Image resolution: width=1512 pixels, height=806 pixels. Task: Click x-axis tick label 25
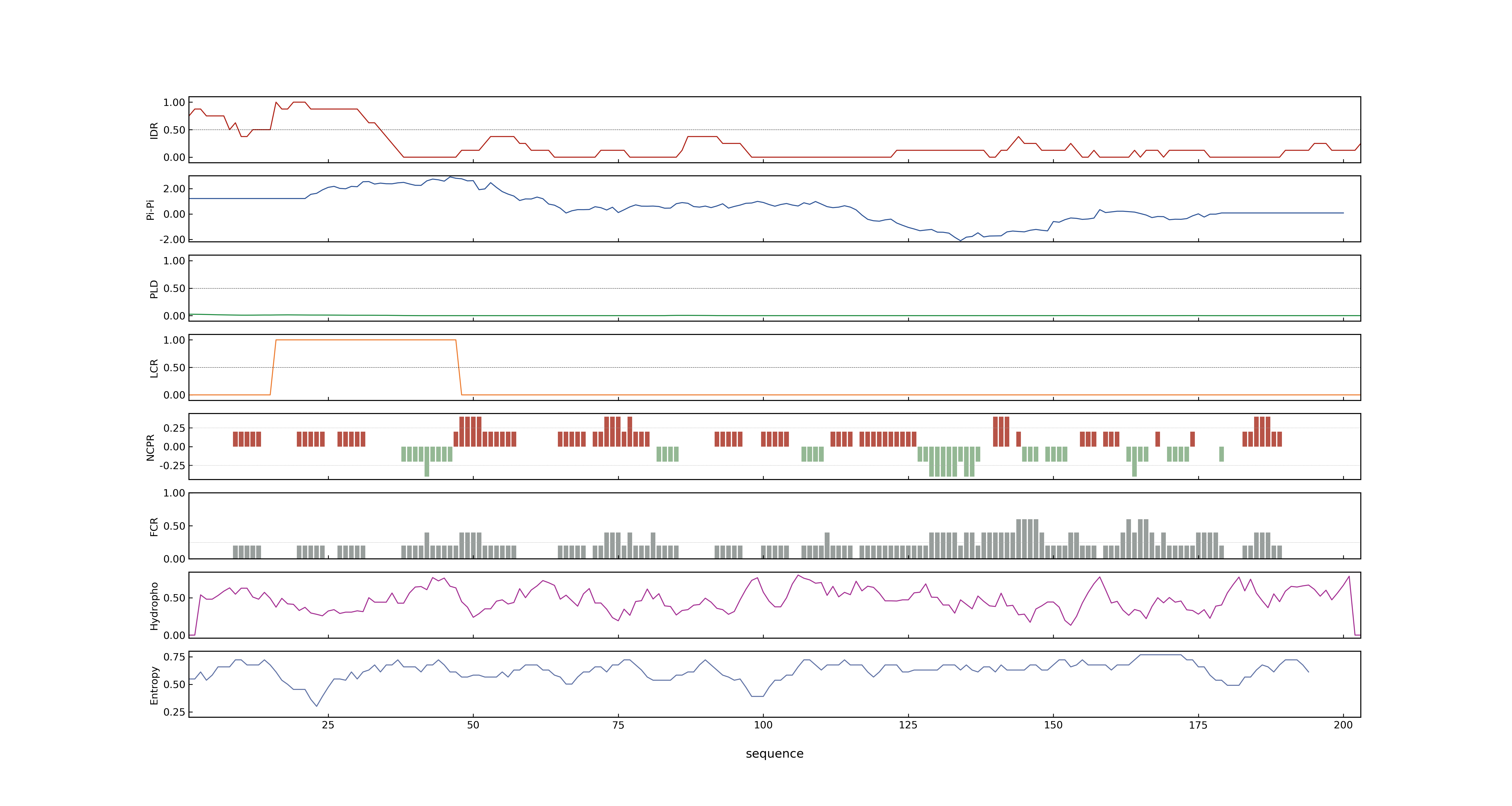pos(328,725)
